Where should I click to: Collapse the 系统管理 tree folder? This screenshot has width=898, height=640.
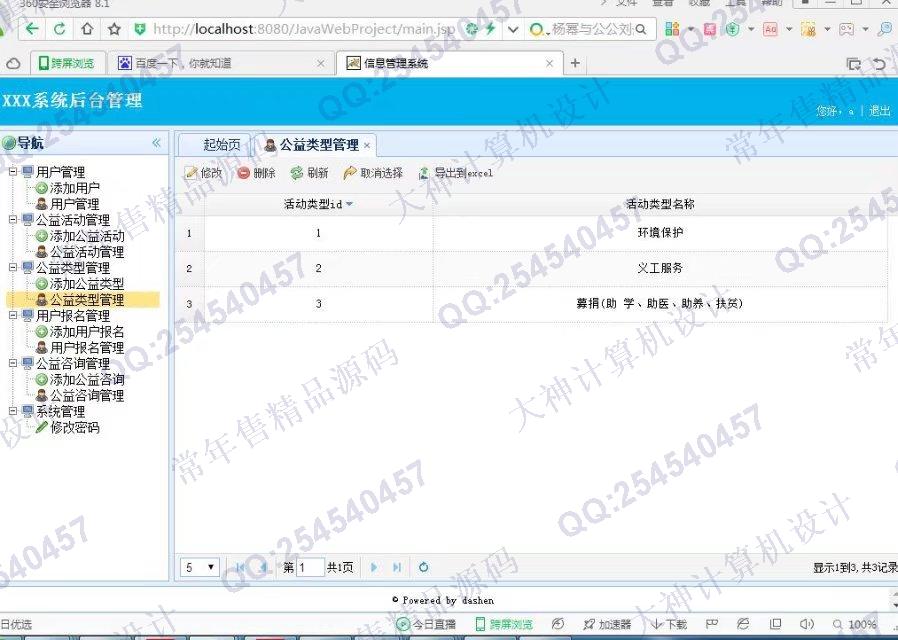pos(13,411)
